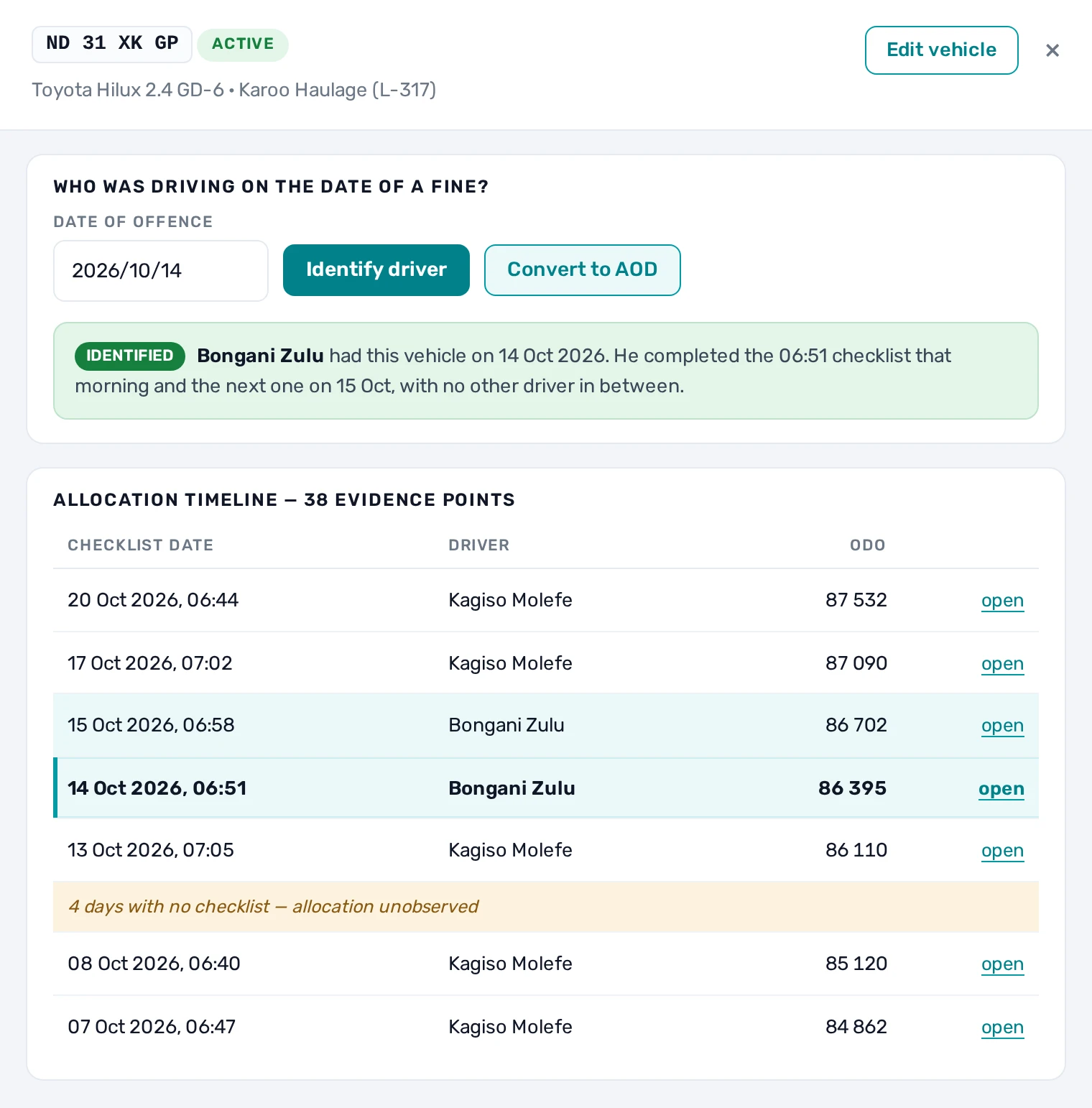Close the vehicle detail panel
The height and width of the screenshot is (1108, 1092).
click(x=1052, y=50)
